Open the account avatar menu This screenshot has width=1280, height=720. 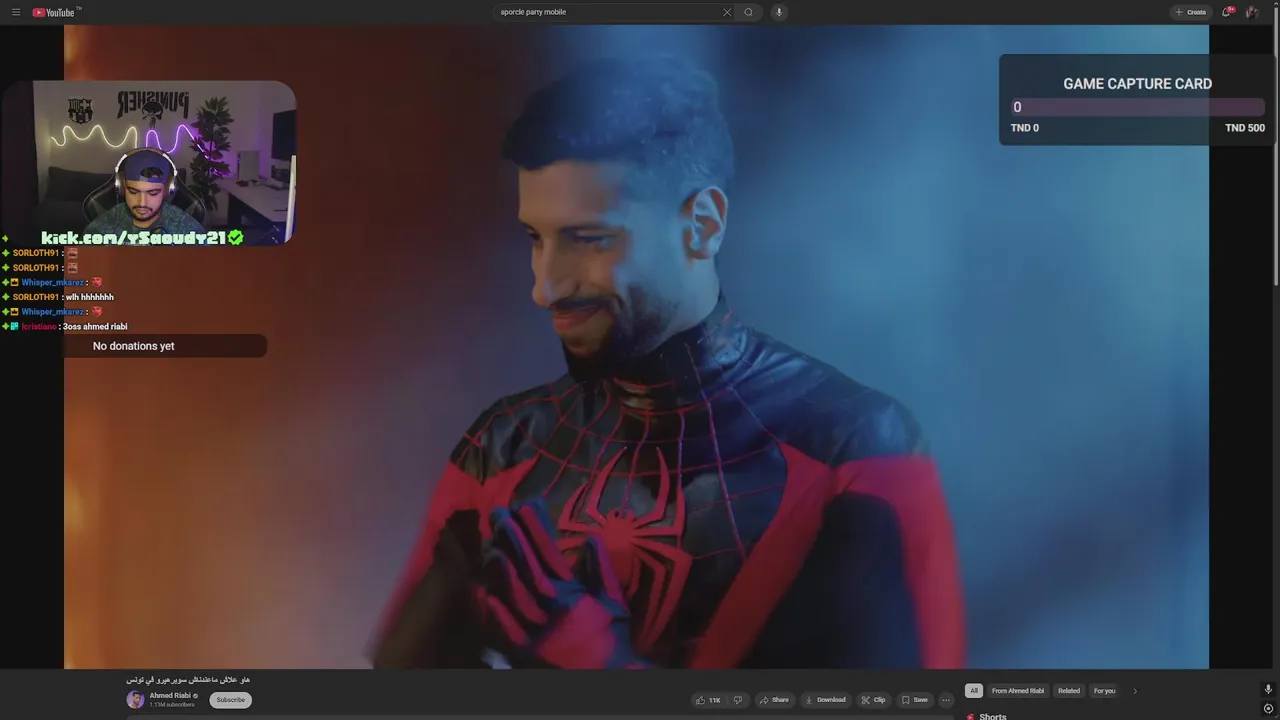1252,12
